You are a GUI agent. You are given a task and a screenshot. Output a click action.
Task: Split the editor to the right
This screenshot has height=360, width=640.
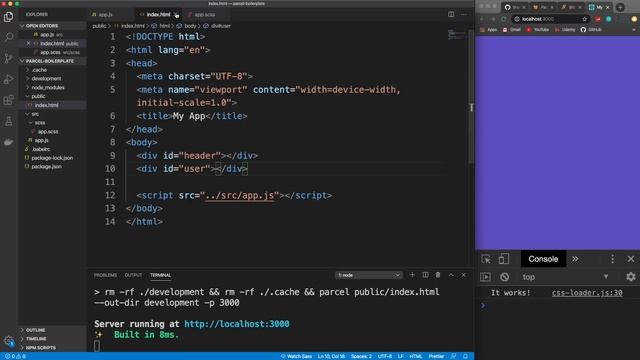point(451,14)
